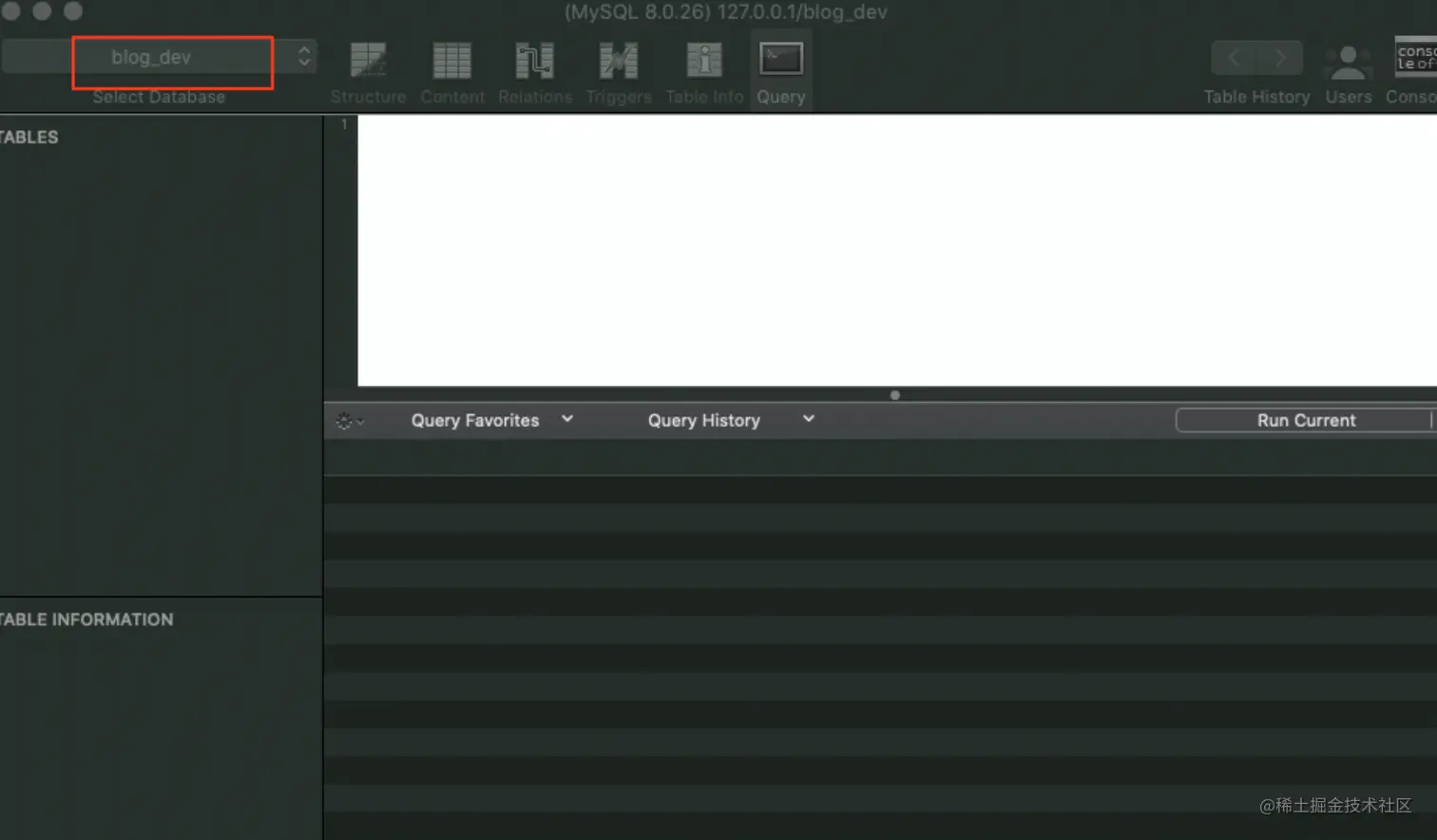Go forward in Table History
Viewport: 1437px width, 840px height.
tap(1280, 58)
